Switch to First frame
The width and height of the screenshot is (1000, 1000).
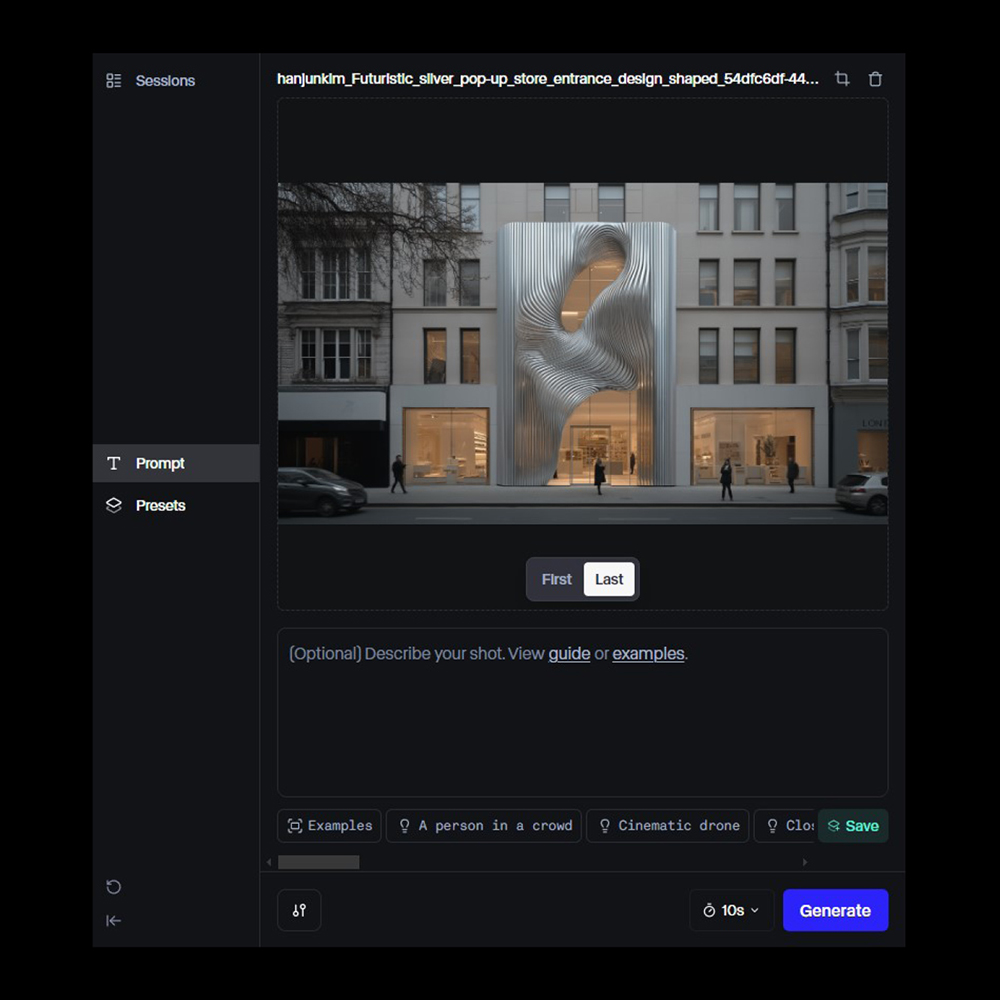(x=556, y=579)
